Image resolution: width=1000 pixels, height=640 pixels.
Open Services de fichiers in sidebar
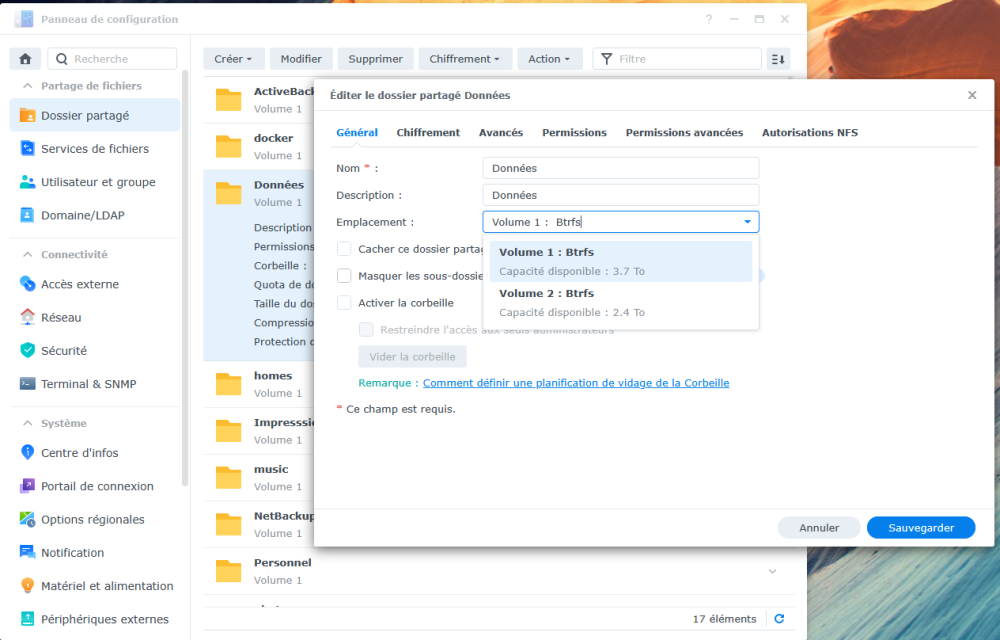pos(94,149)
